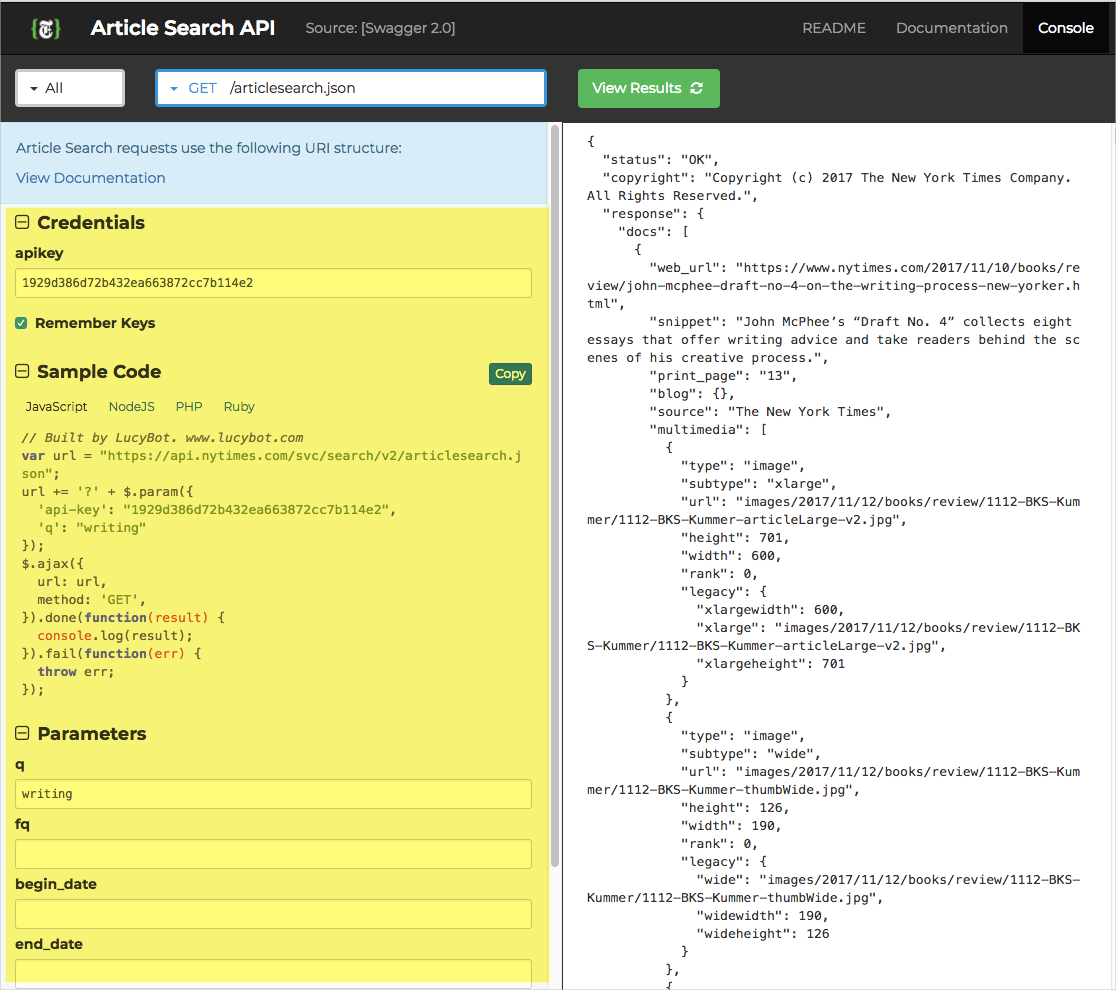Show the NodeJS sample code
Image resolution: width=1116 pixels, height=990 pixels.
[x=131, y=407]
